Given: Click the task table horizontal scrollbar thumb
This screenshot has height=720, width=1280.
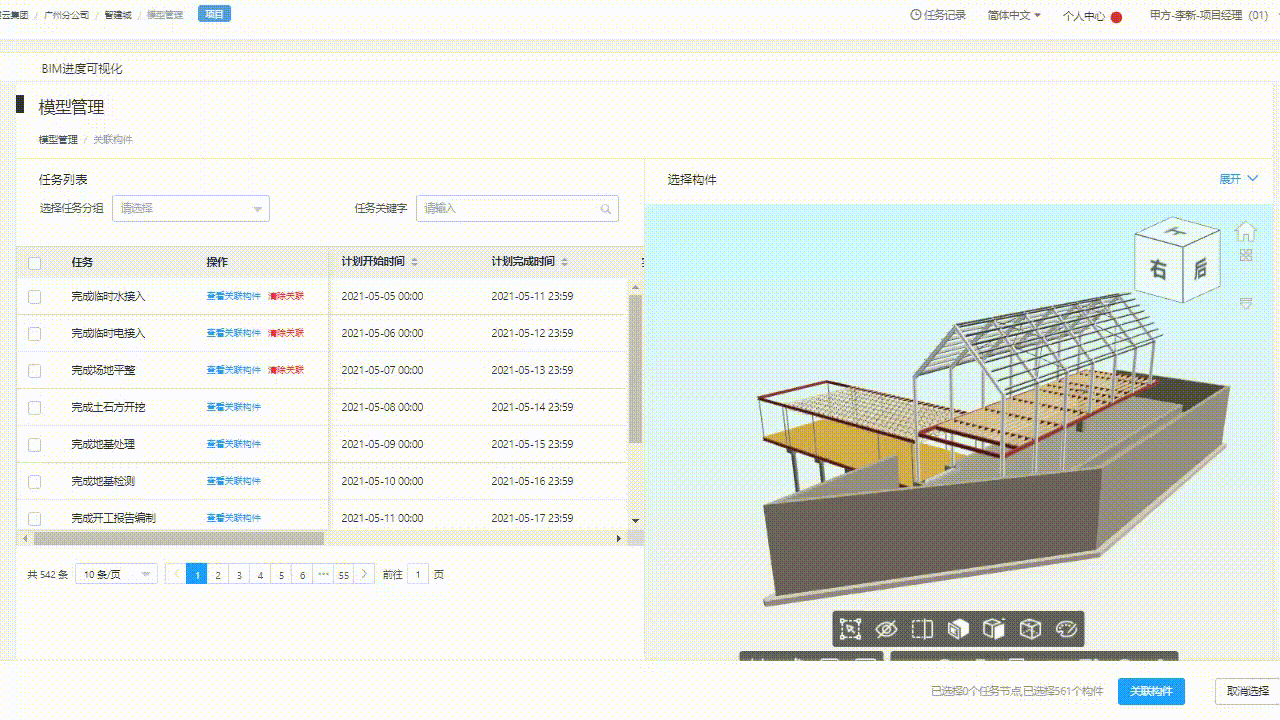Looking at the screenshot, I should pos(178,538).
